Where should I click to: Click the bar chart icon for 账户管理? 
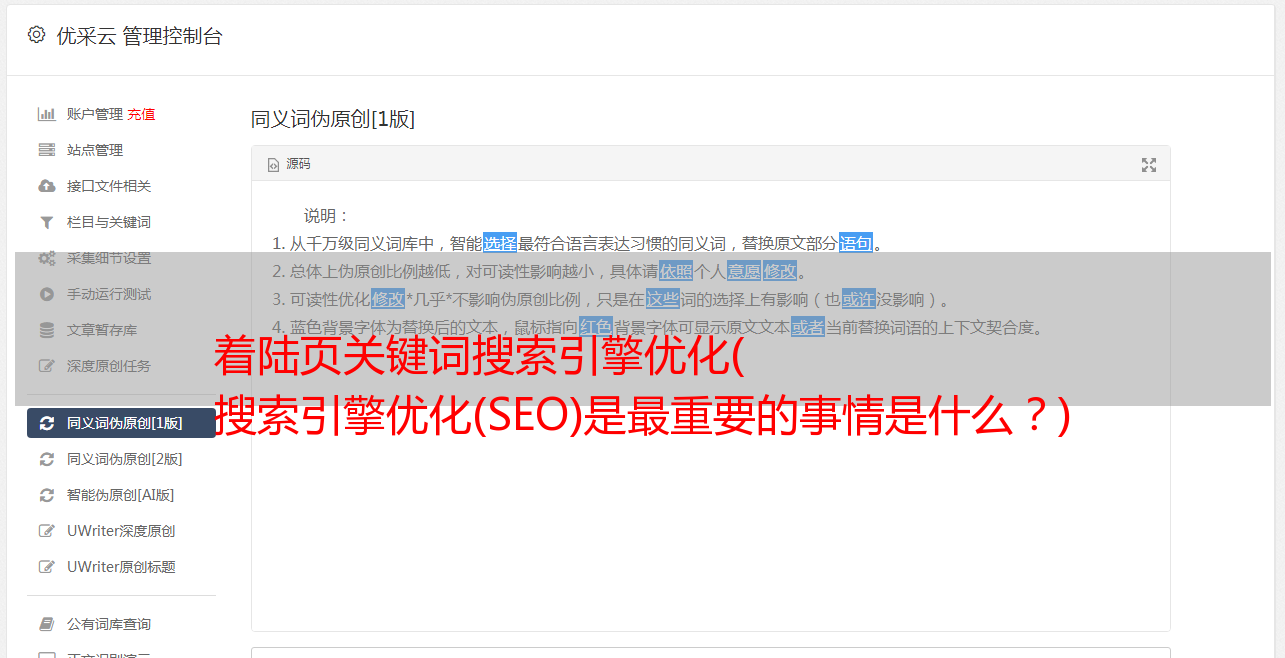(46, 114)
